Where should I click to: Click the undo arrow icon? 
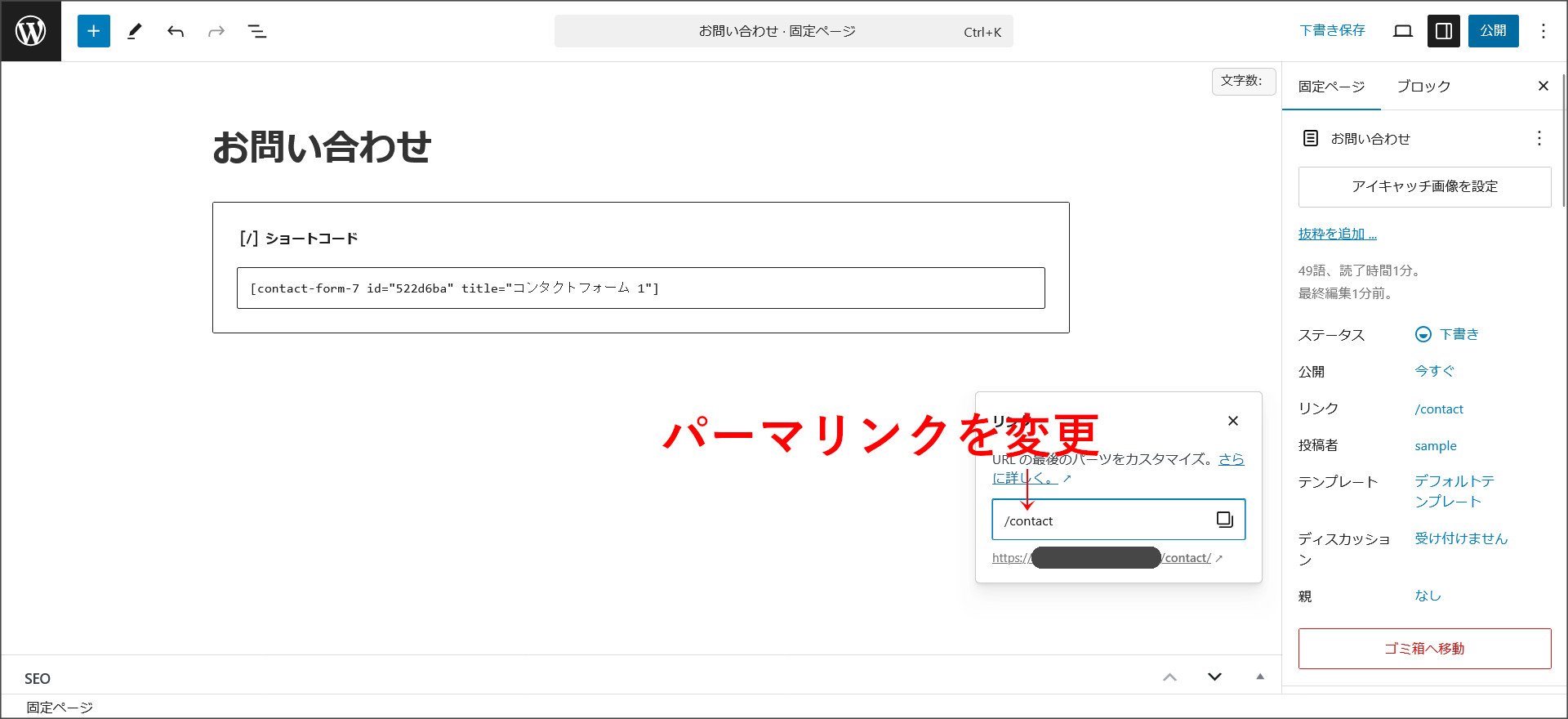(x=176, y=31)
